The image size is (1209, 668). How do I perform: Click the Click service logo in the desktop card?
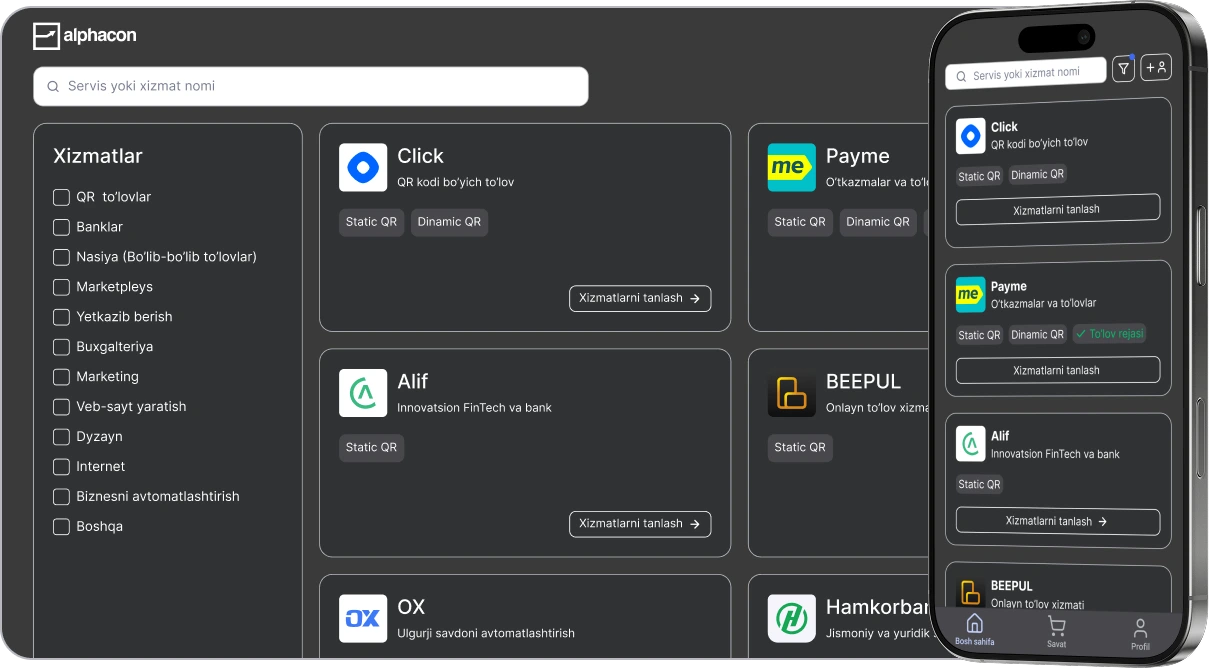coord(363,167)
